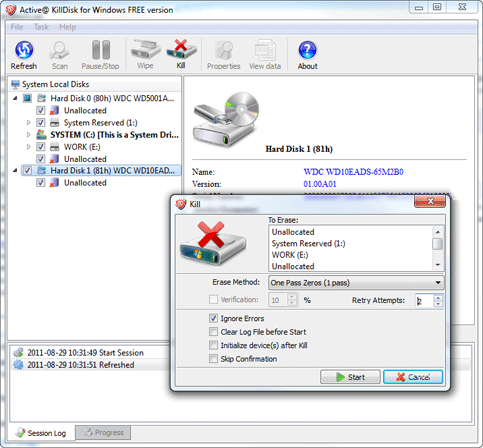Screen dimensions: 483x448
Task: Click the Wipe toolbar icon
Action: (146, 49)
